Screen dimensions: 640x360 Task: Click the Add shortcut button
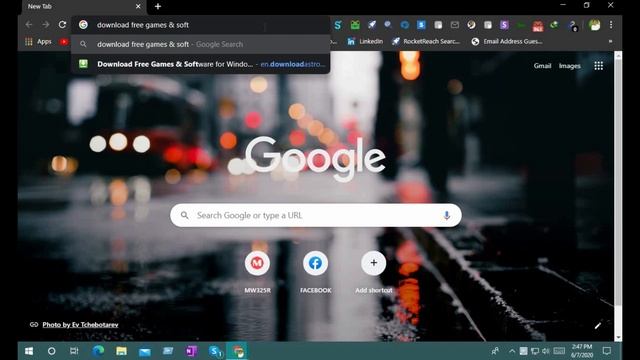pos(373,271)
